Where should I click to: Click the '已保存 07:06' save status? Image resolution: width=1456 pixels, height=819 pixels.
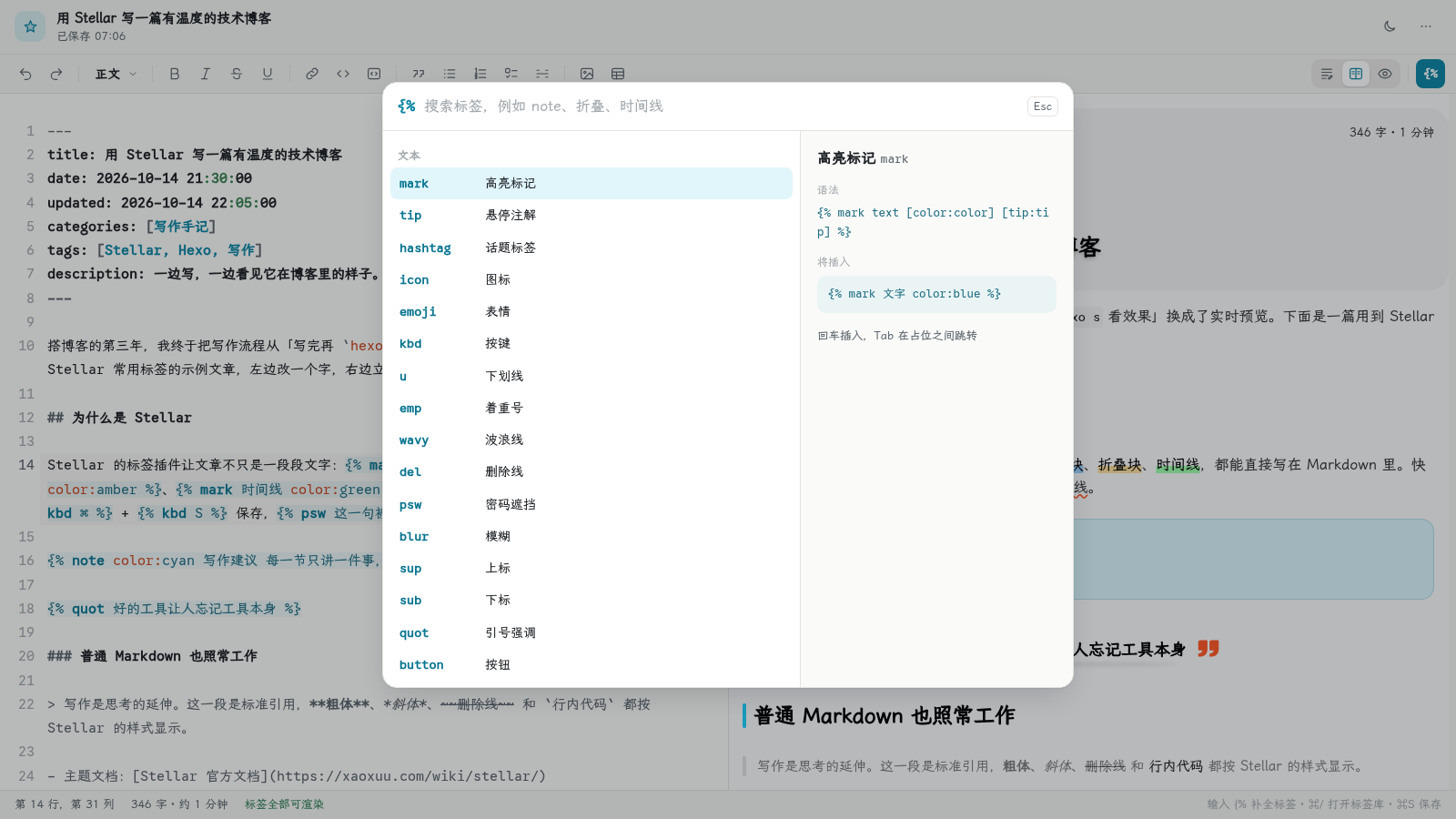point(91,36)
